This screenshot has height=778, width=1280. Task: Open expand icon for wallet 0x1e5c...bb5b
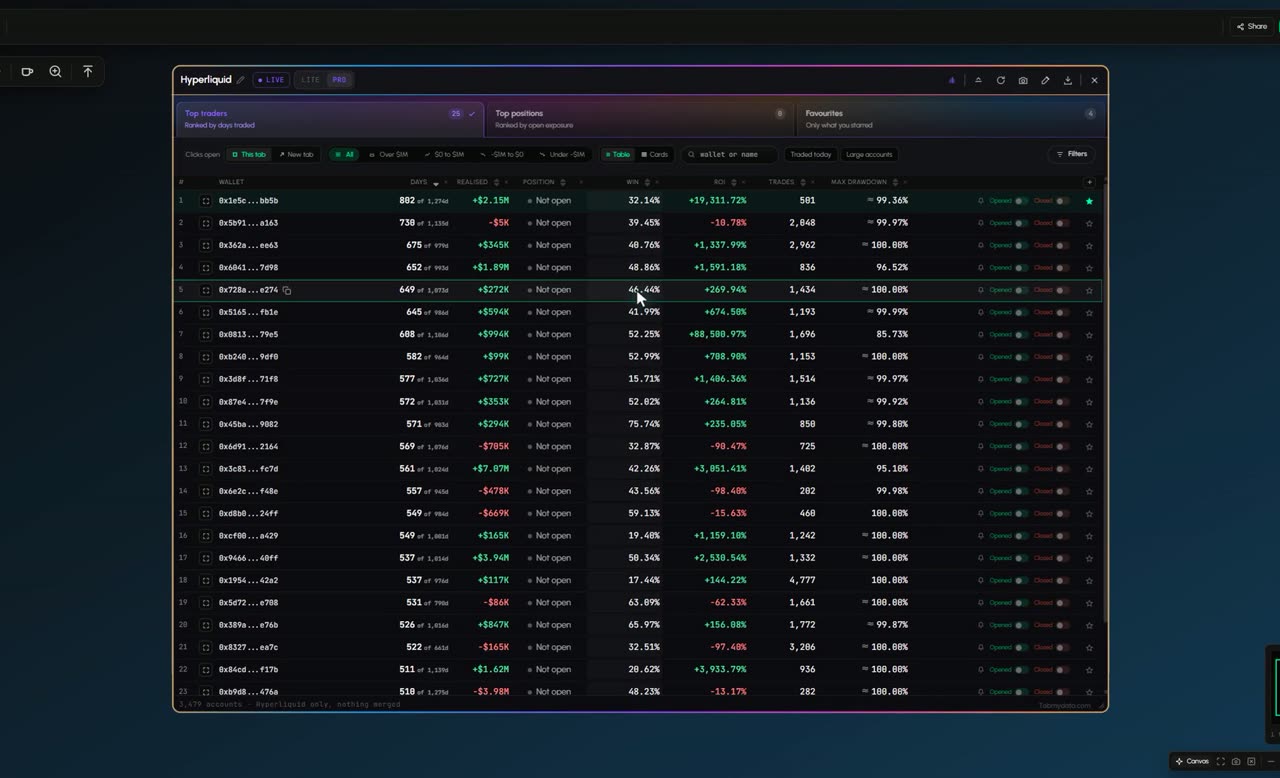pos(206,201)
